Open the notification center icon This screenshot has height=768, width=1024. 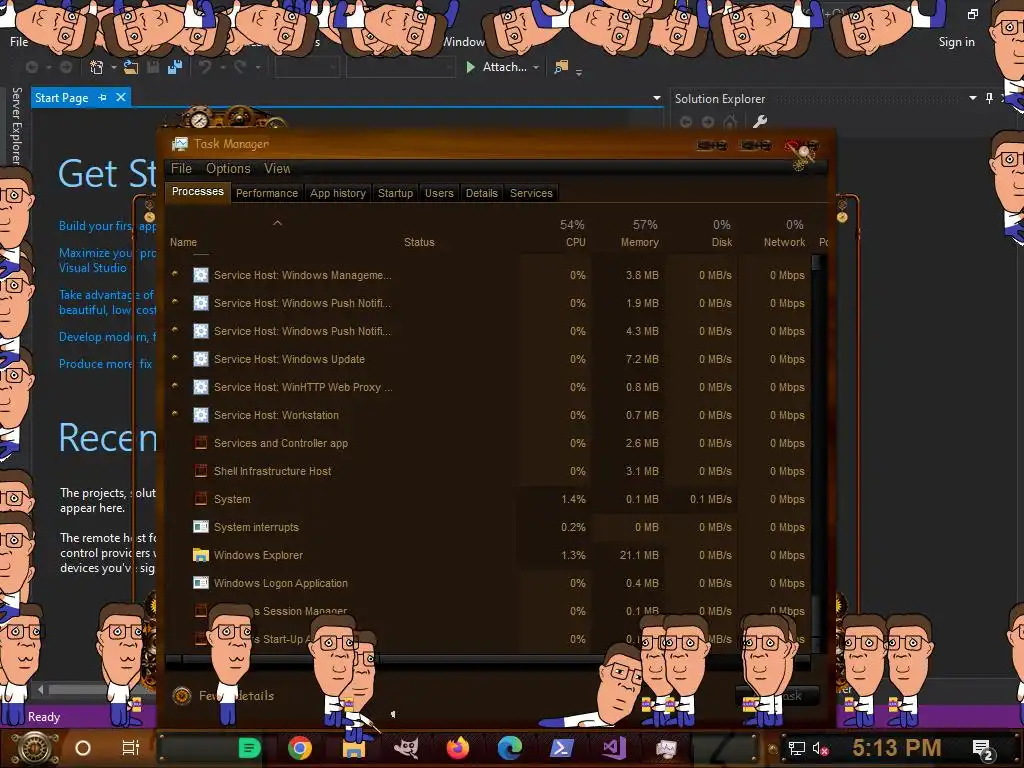[x=983, y=748]
